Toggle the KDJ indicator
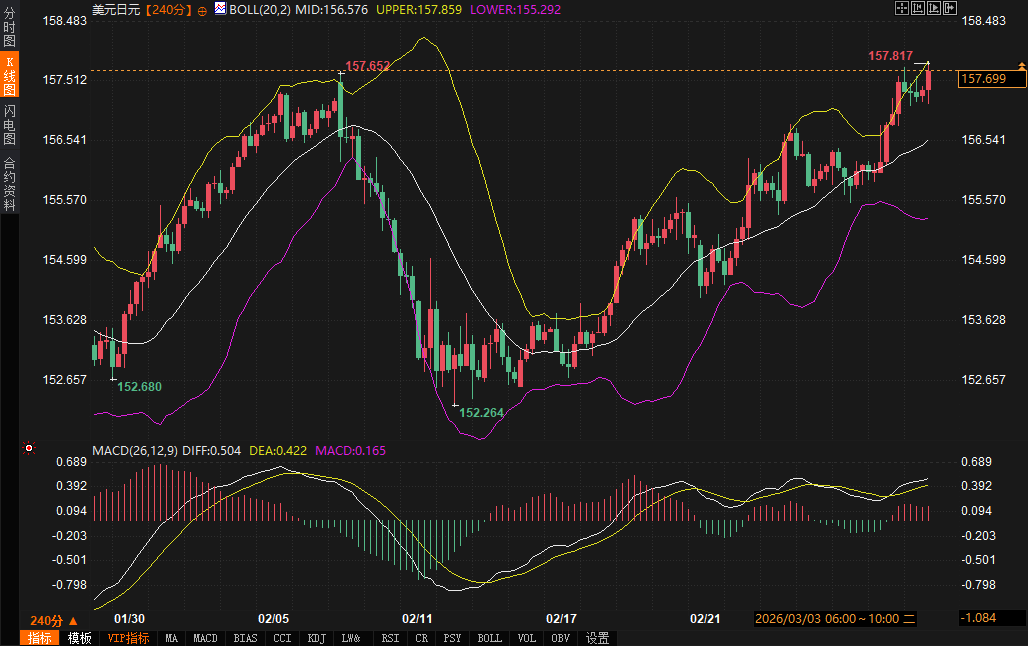1028x646 pixels. (316, 638)
